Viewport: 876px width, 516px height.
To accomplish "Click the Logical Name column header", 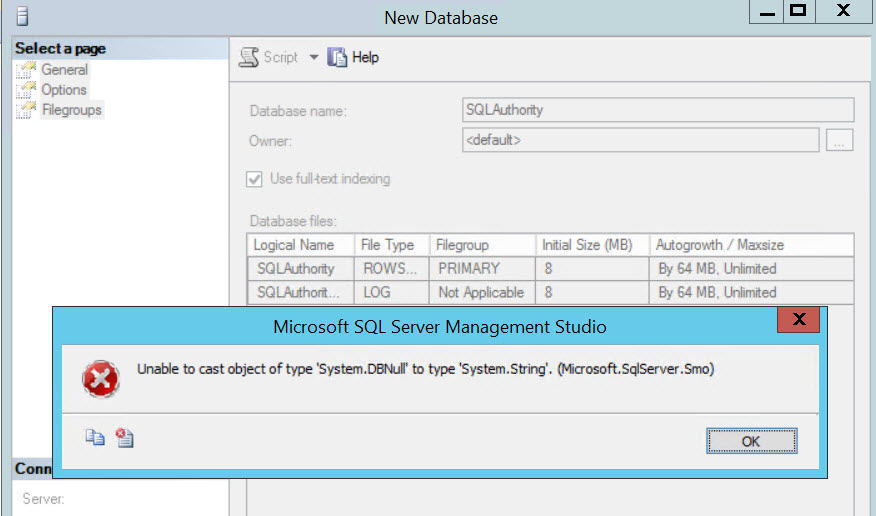I will pos(301,245).
